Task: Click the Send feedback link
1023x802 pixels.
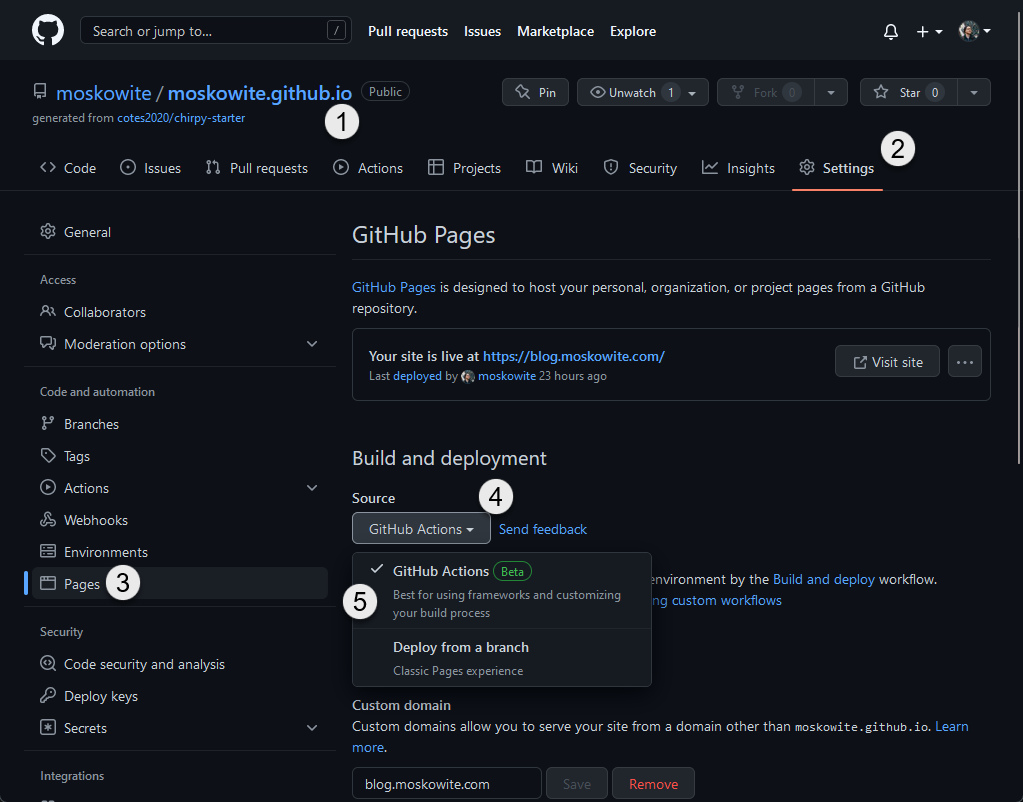Action: point(543,529)
